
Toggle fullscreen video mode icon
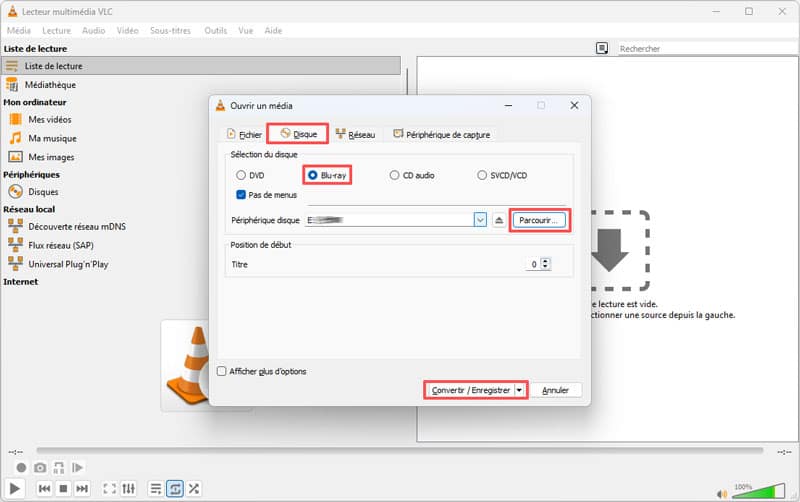pos(109,488)
